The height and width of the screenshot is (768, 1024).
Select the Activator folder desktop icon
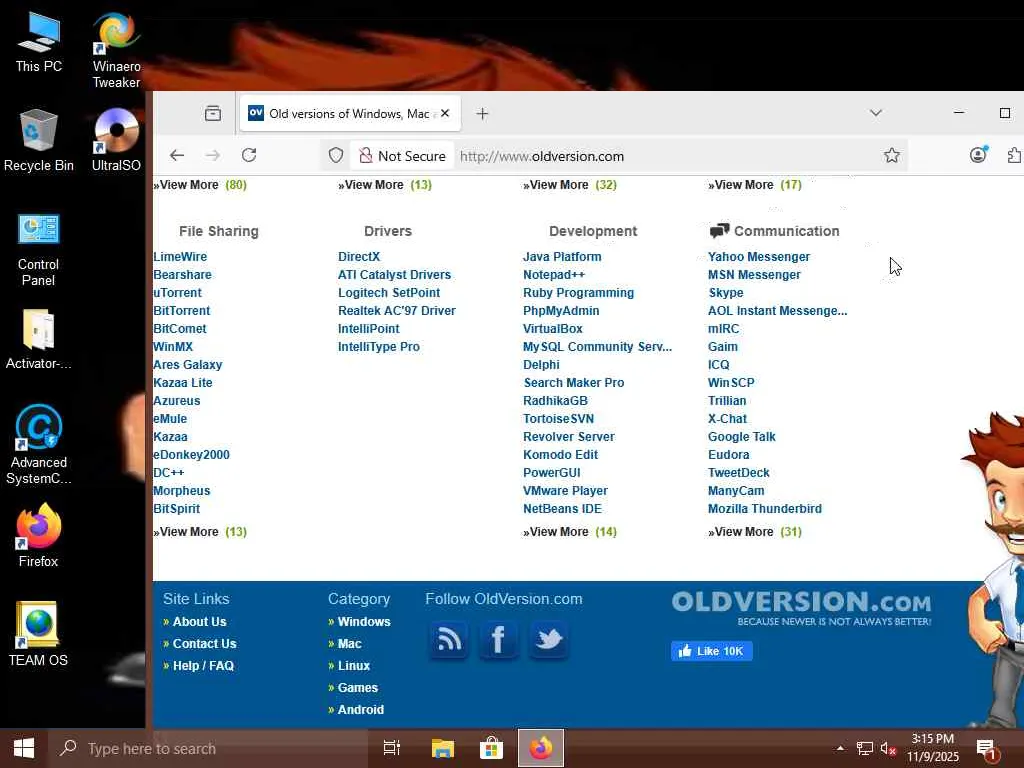coord(39,340)
